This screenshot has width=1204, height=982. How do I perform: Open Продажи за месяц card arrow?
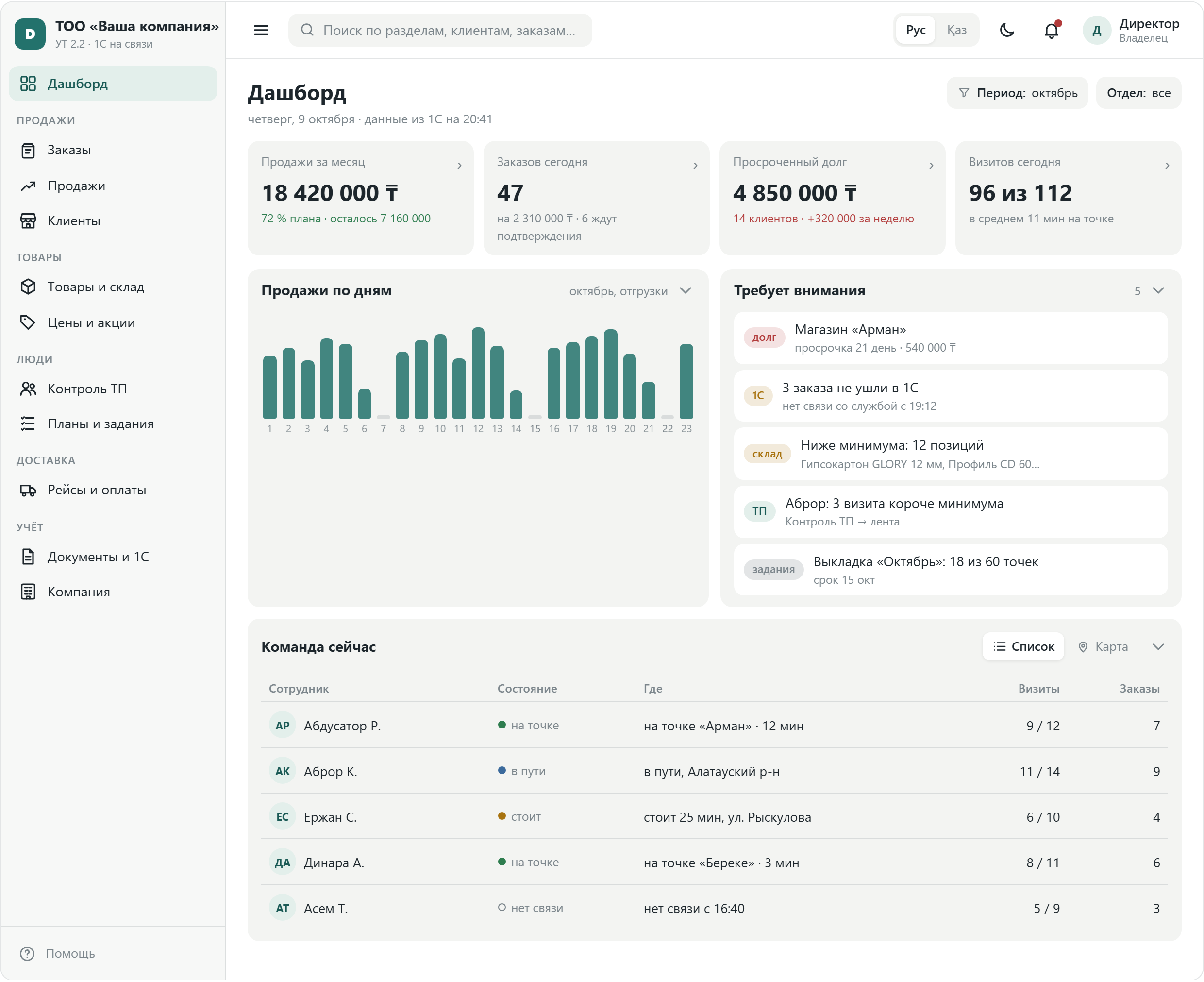(x=459, y=165)
